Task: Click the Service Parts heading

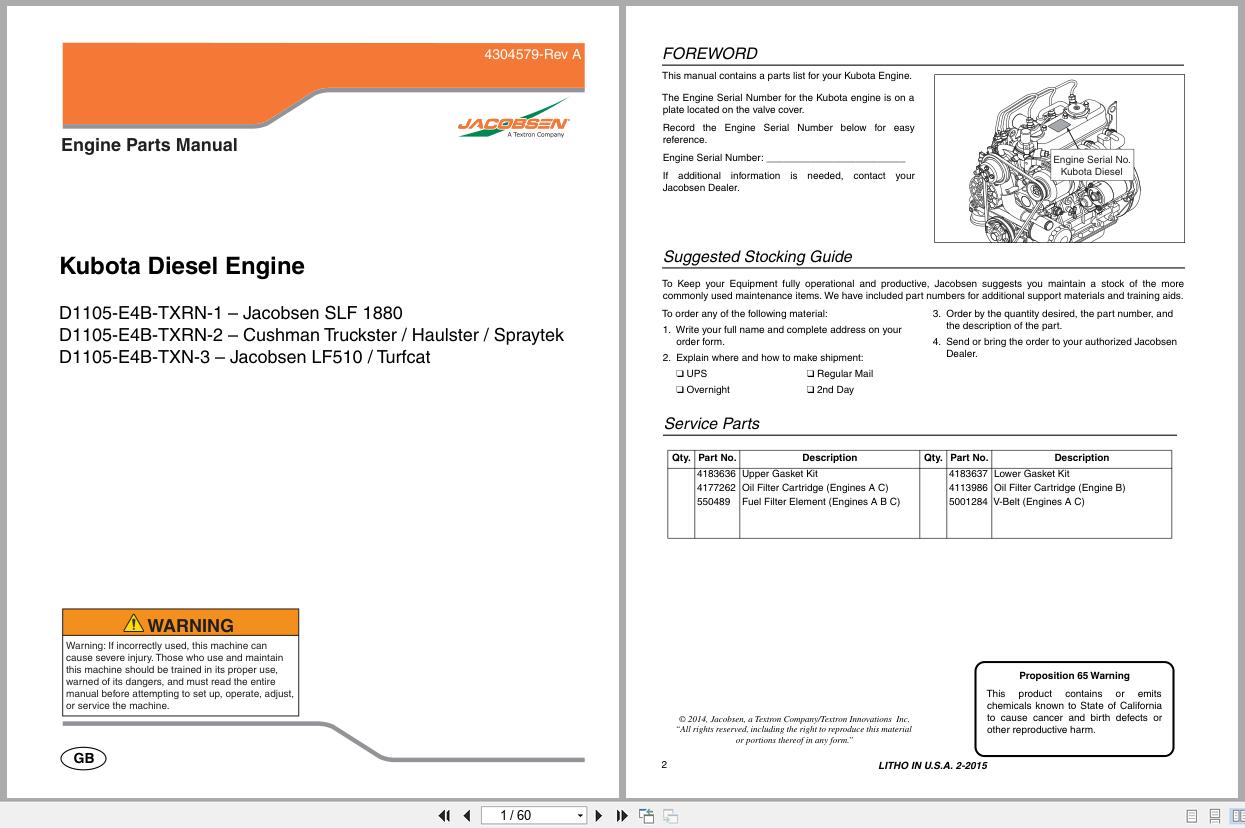Action: (712, 424)
